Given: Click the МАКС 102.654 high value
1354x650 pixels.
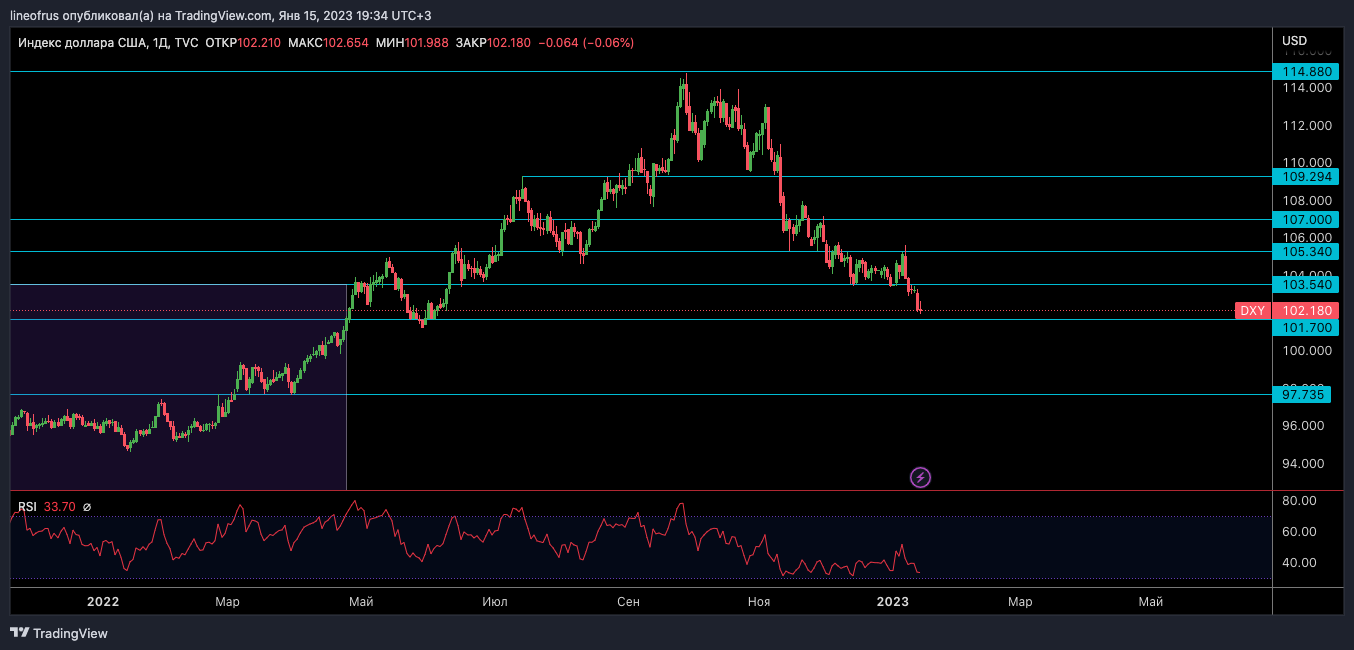Looking at the screenshot, I should [x=328, y=43].
